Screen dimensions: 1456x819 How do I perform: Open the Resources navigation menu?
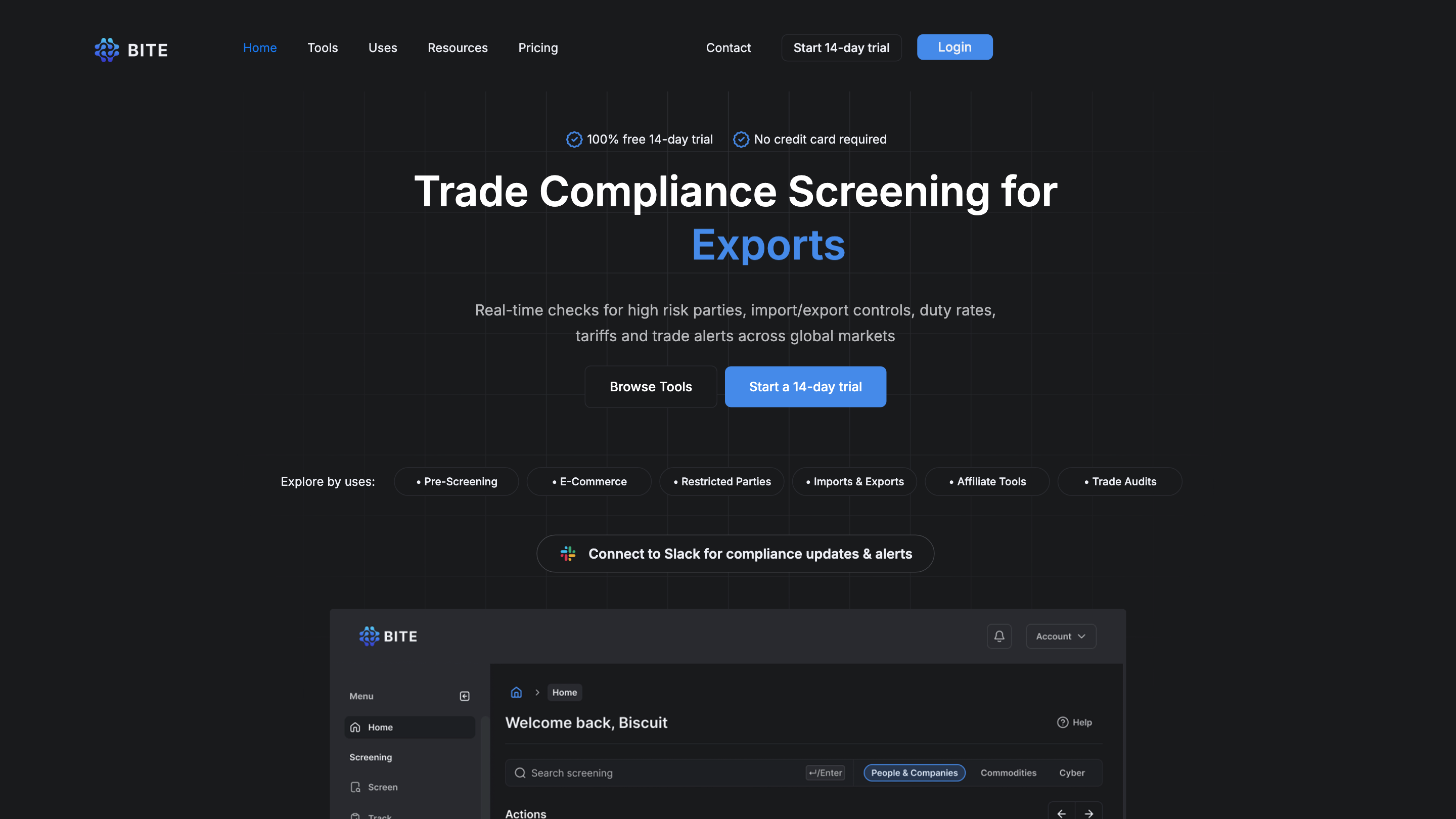[457, 48]
